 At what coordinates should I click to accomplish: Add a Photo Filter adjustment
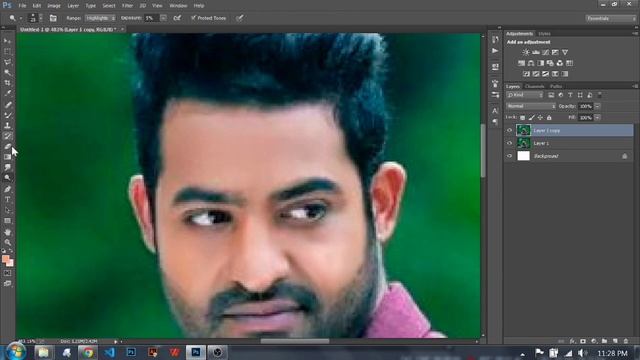[550, 63]
